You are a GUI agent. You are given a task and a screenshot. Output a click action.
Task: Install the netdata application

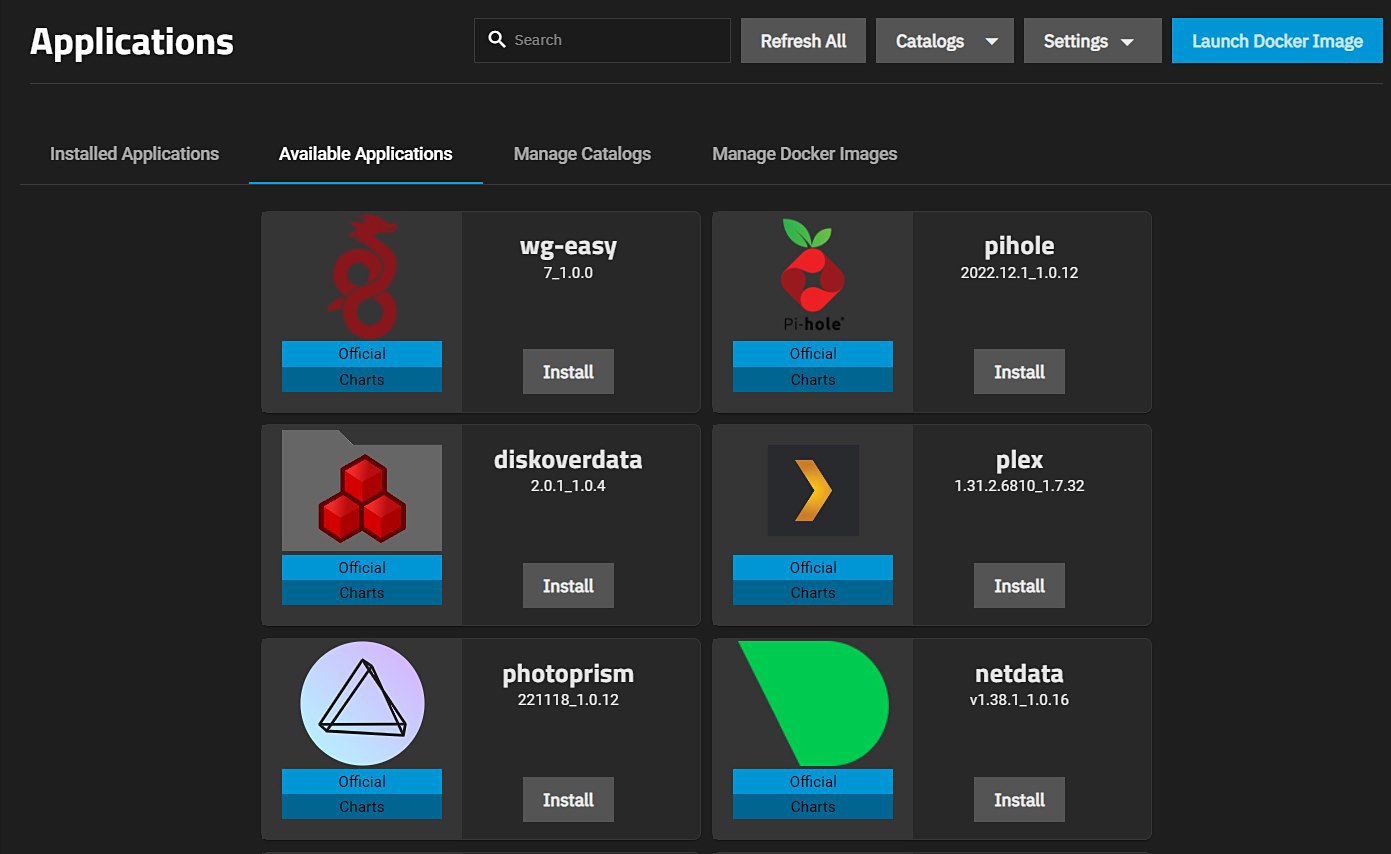[x=1019, y=800]
